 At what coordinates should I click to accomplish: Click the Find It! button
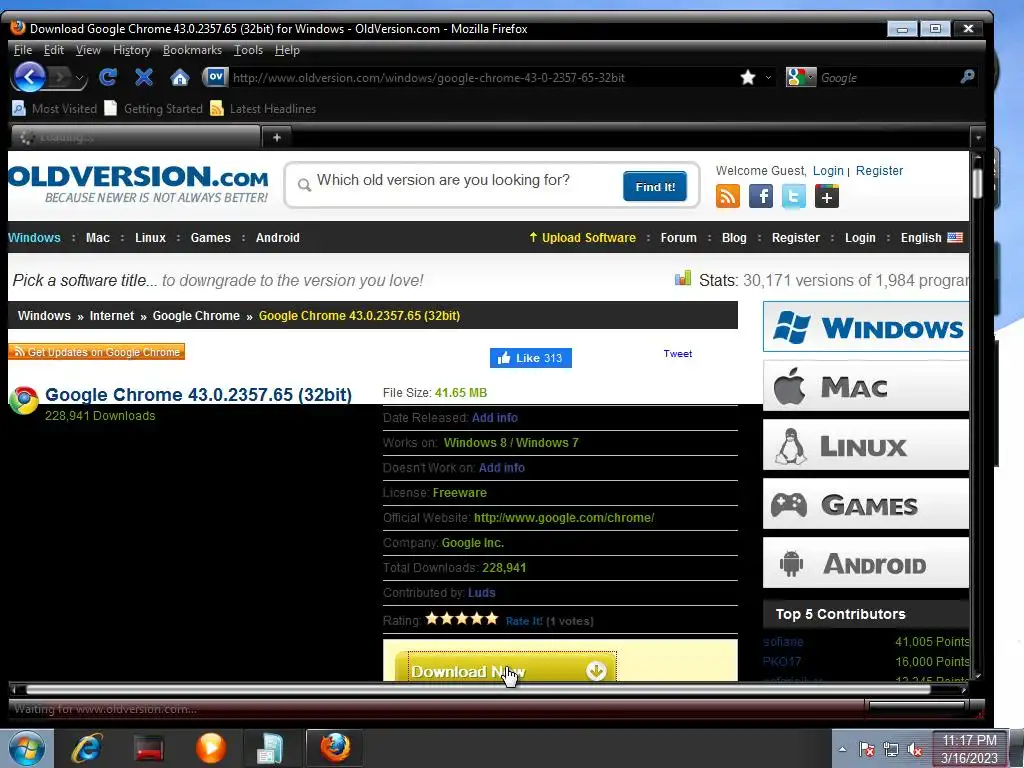tap(655, 187)
